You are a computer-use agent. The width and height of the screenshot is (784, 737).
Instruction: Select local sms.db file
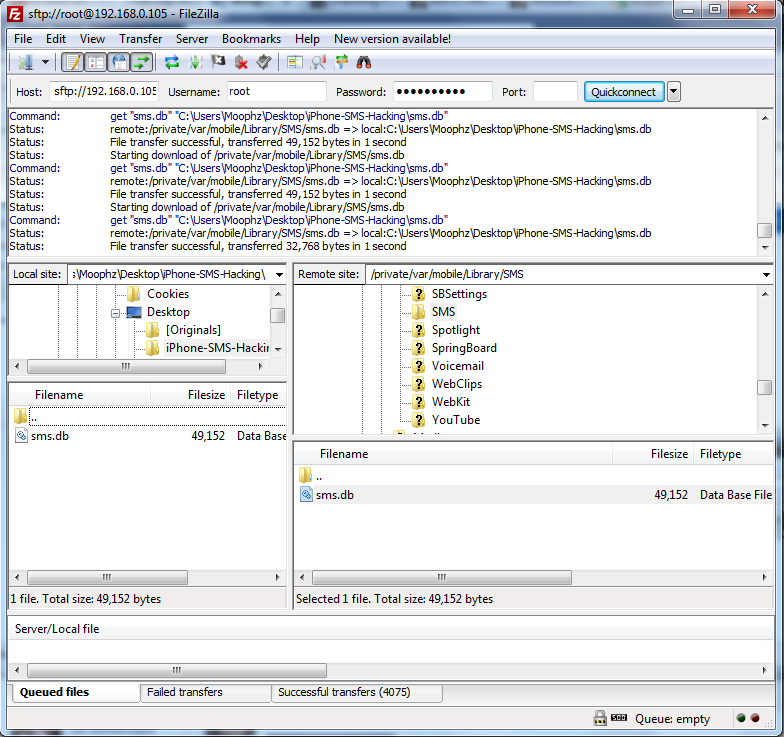[148, 436]
